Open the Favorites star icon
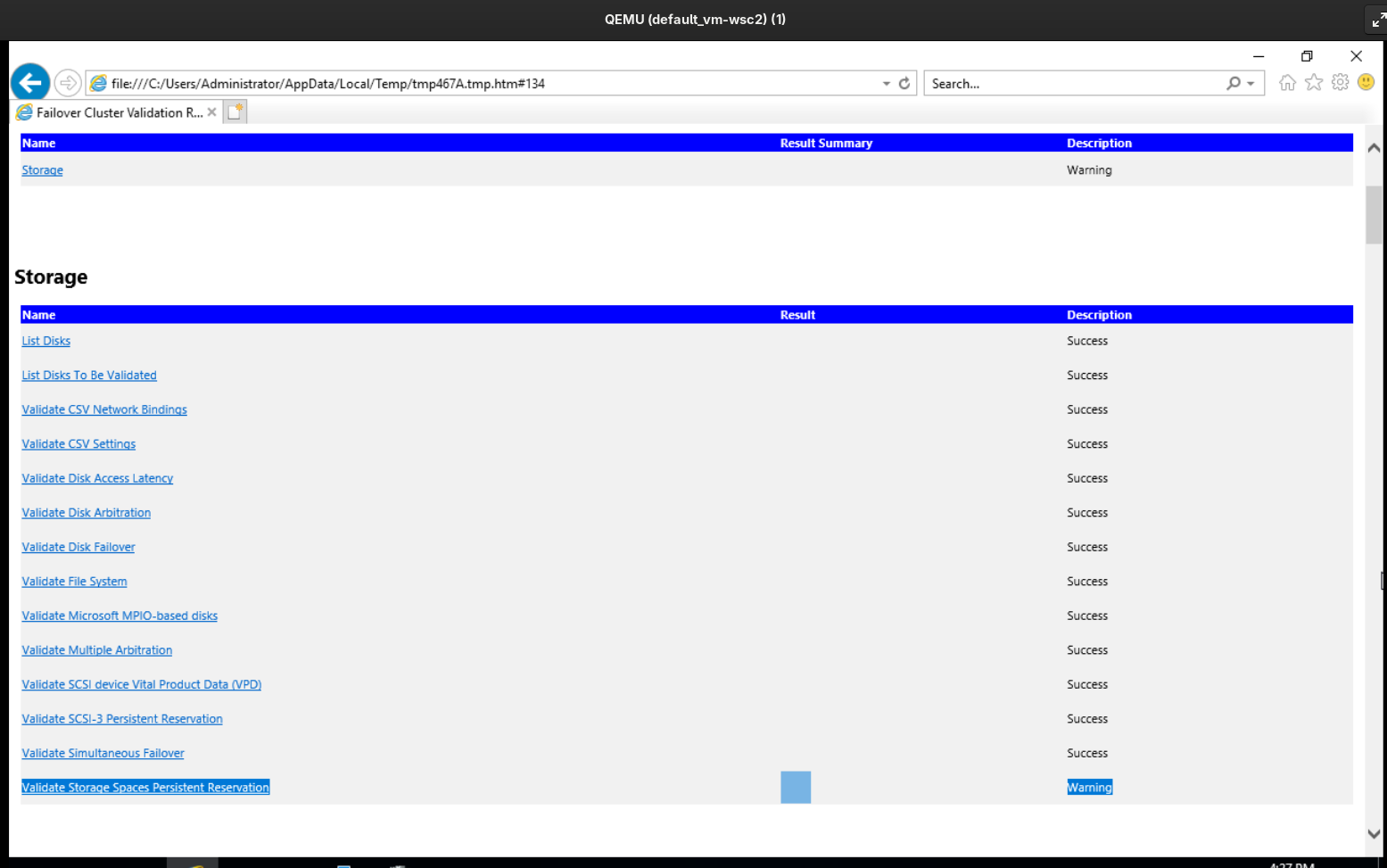Image resolution: width=1387 pixels, height=868 pixels. 1314,83
